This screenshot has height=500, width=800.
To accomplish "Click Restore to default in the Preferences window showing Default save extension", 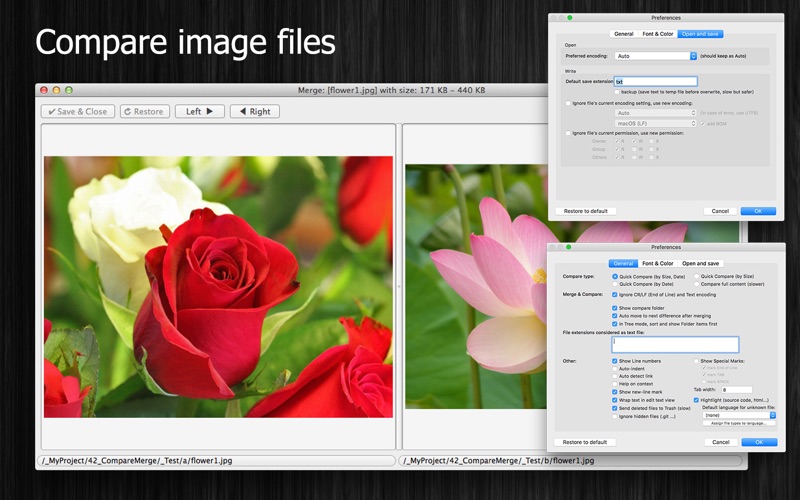I will point(585,211).
